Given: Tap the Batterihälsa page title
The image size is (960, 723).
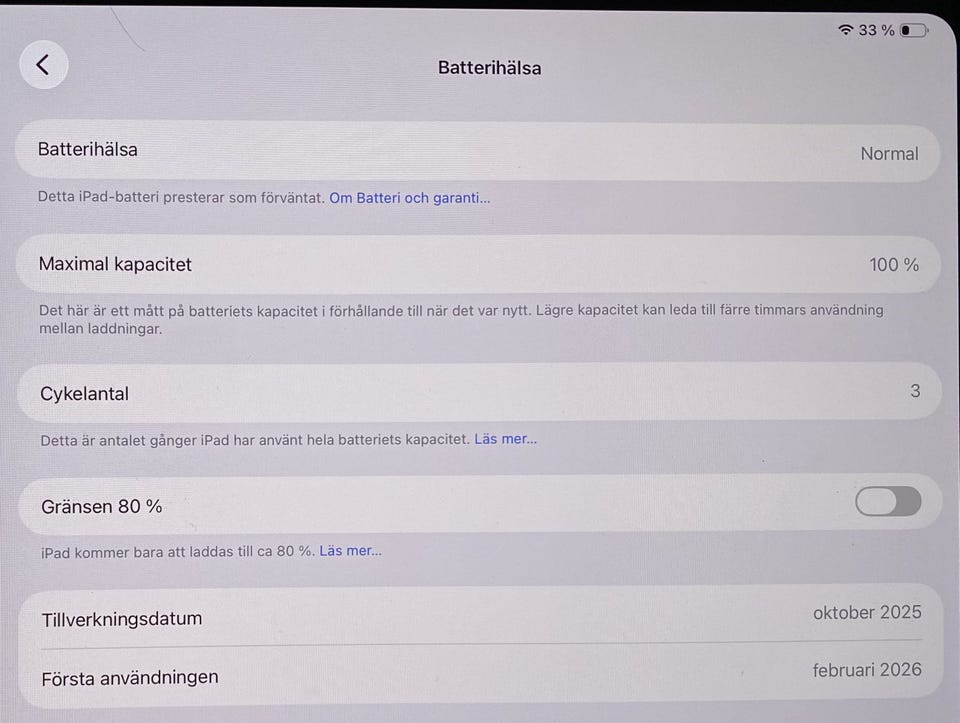Looking at the screenshot, I should [x=490, y=68].
